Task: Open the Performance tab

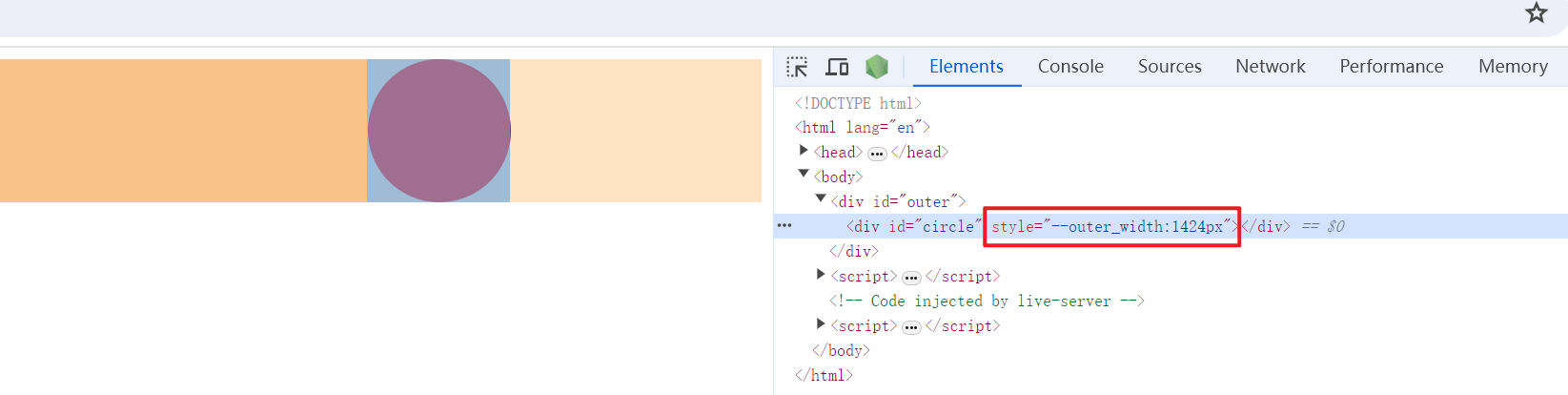Action: coord(1392,66)
